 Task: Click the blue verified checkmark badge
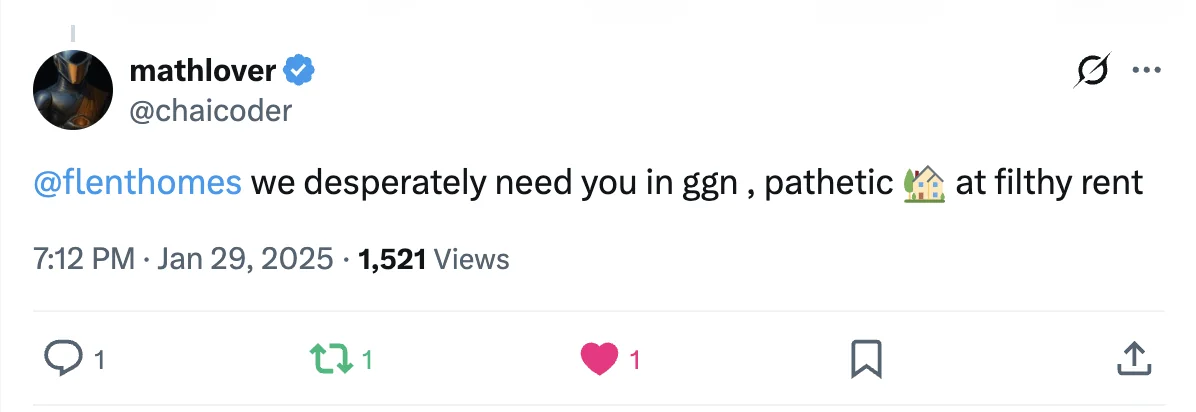coord(300,70)
